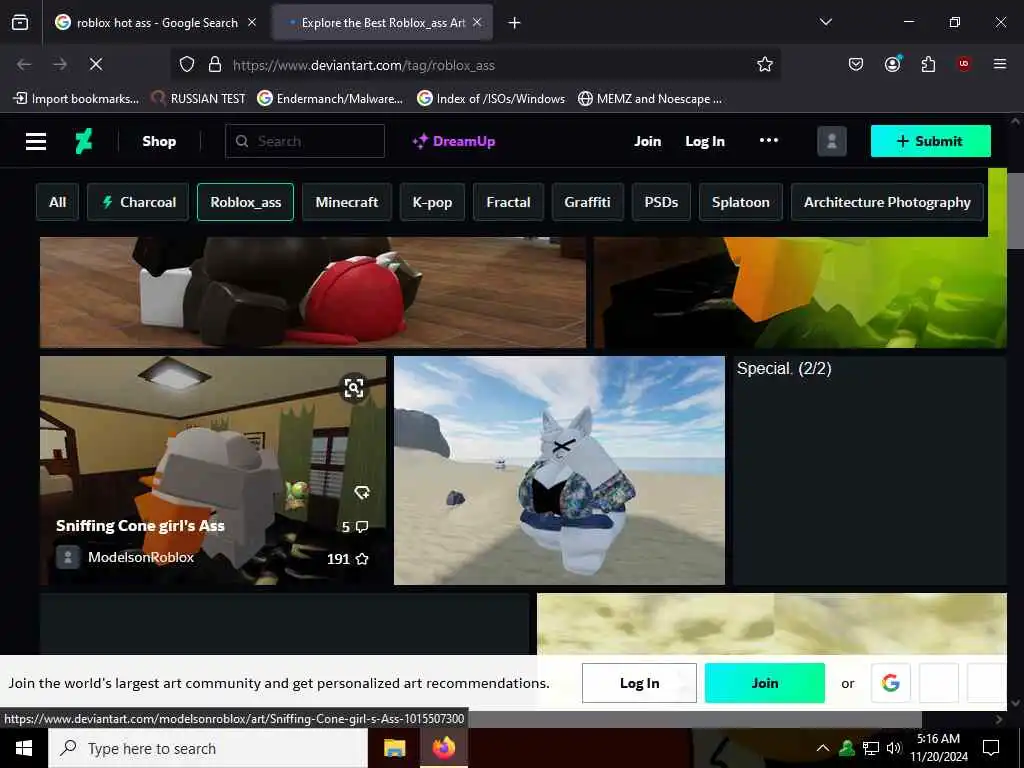Image resolution: width=1024 pixels, height=768 pixels.
Task: Click the award badge icon on Sniffing Cone thumbnail
Action: pyautogui.click(x=362, y=492)
